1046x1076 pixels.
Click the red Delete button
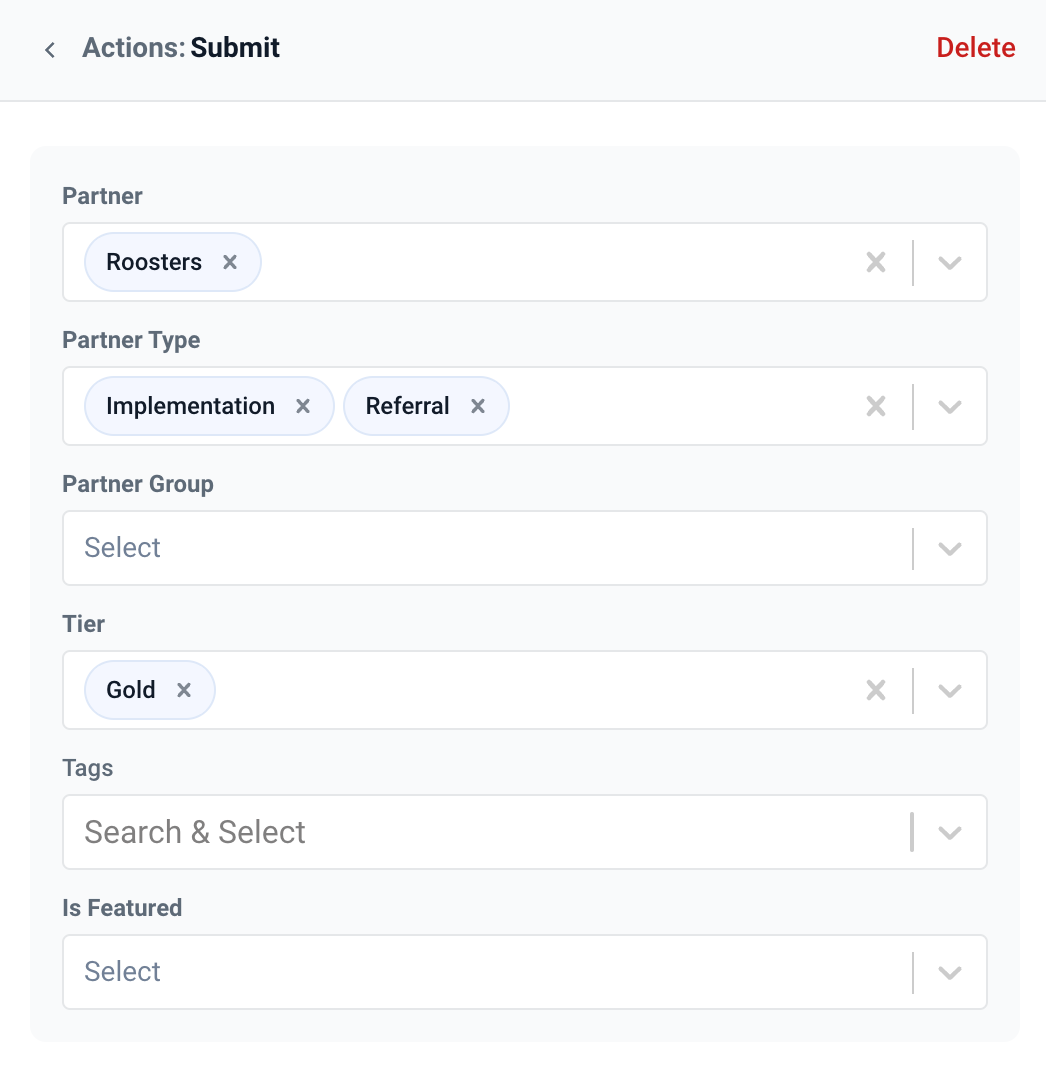point(975,48)
